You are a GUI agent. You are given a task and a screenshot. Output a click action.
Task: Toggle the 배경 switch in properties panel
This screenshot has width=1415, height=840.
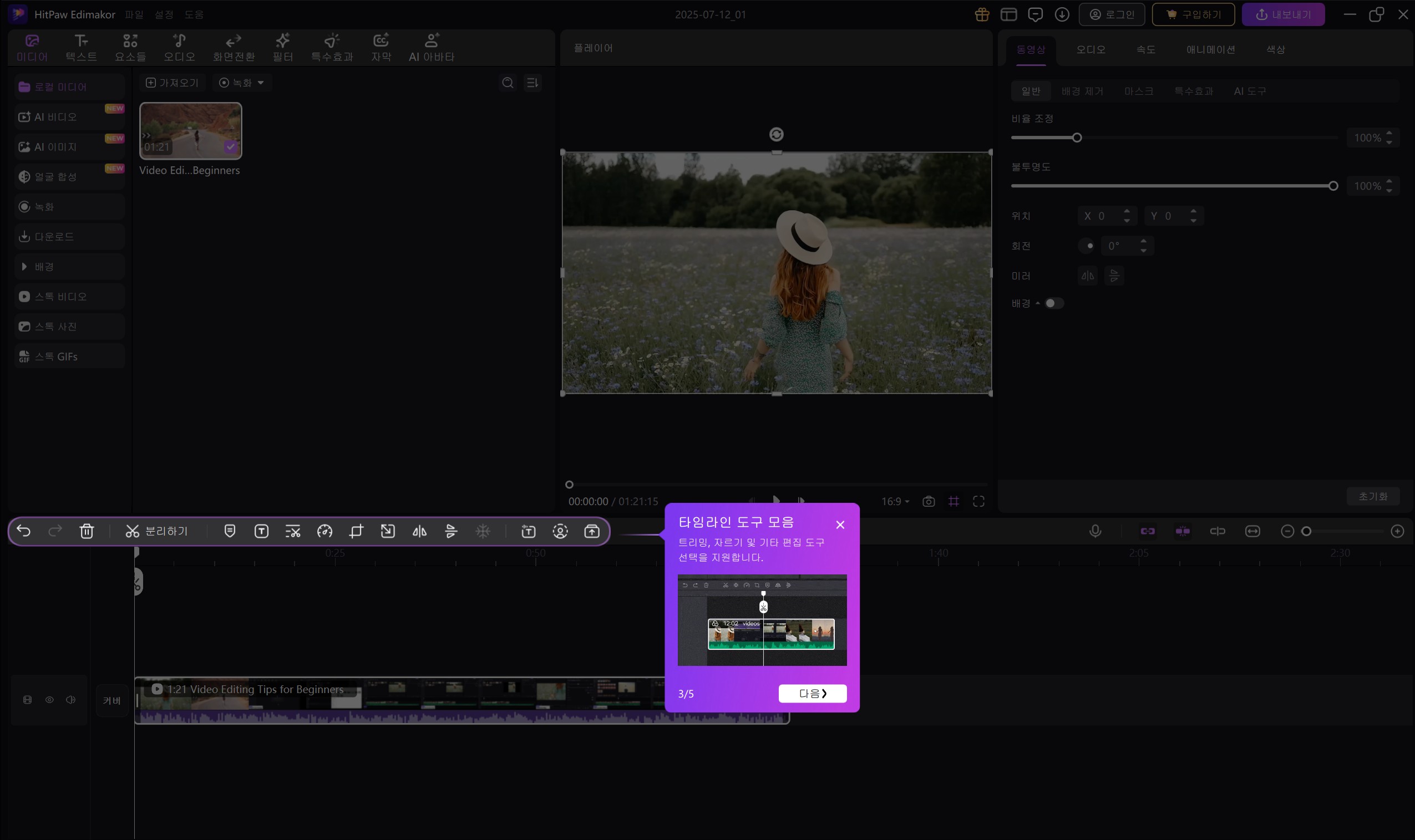(1054, 303)
